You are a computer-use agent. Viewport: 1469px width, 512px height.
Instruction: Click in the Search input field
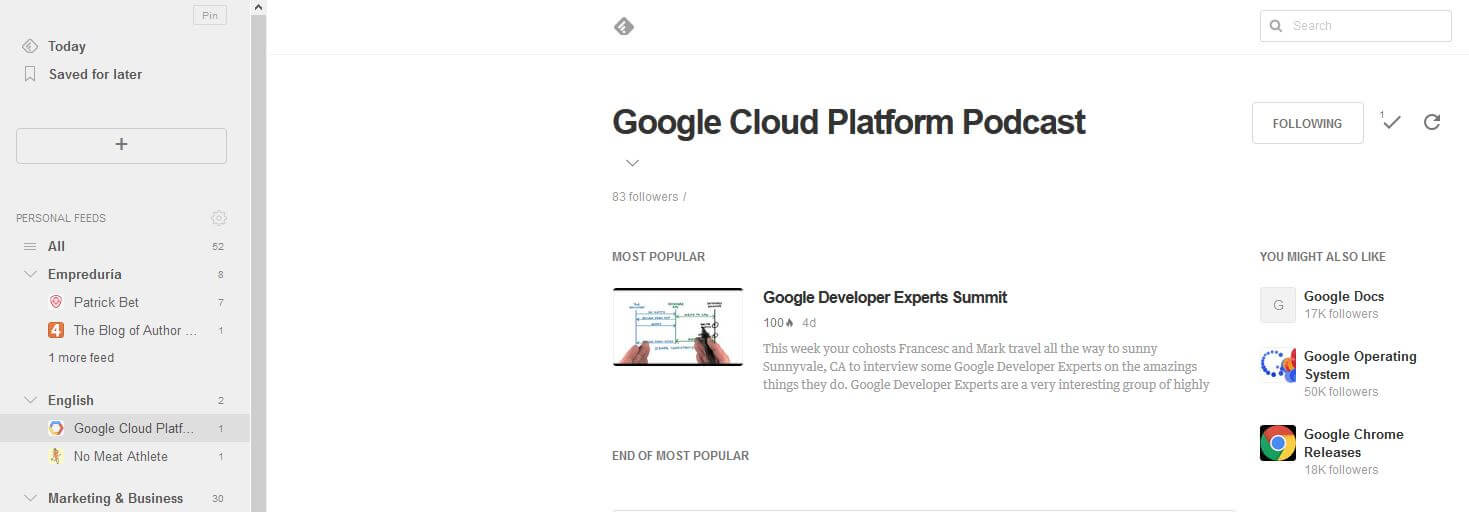point(1355,26)
